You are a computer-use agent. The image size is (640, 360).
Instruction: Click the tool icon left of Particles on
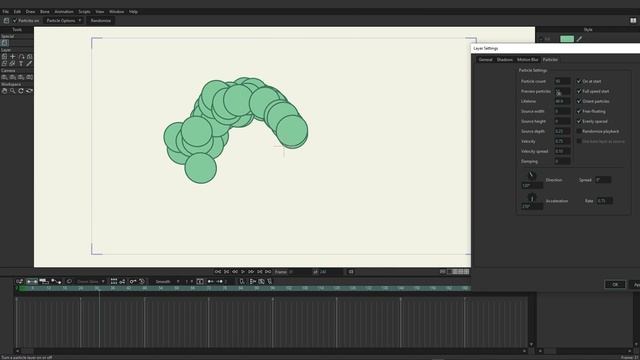6,20
